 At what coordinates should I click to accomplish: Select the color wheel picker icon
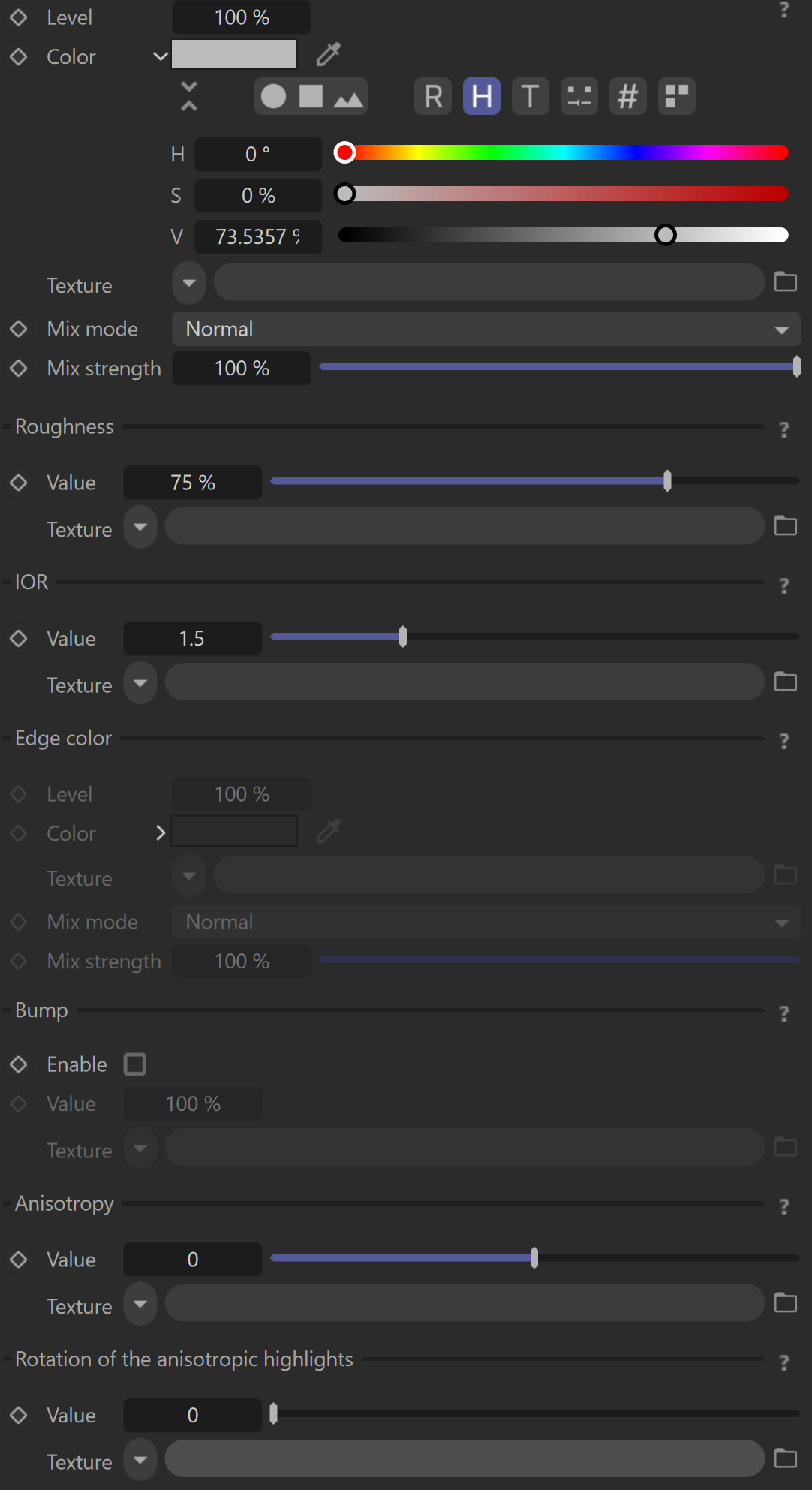(274, 97)
